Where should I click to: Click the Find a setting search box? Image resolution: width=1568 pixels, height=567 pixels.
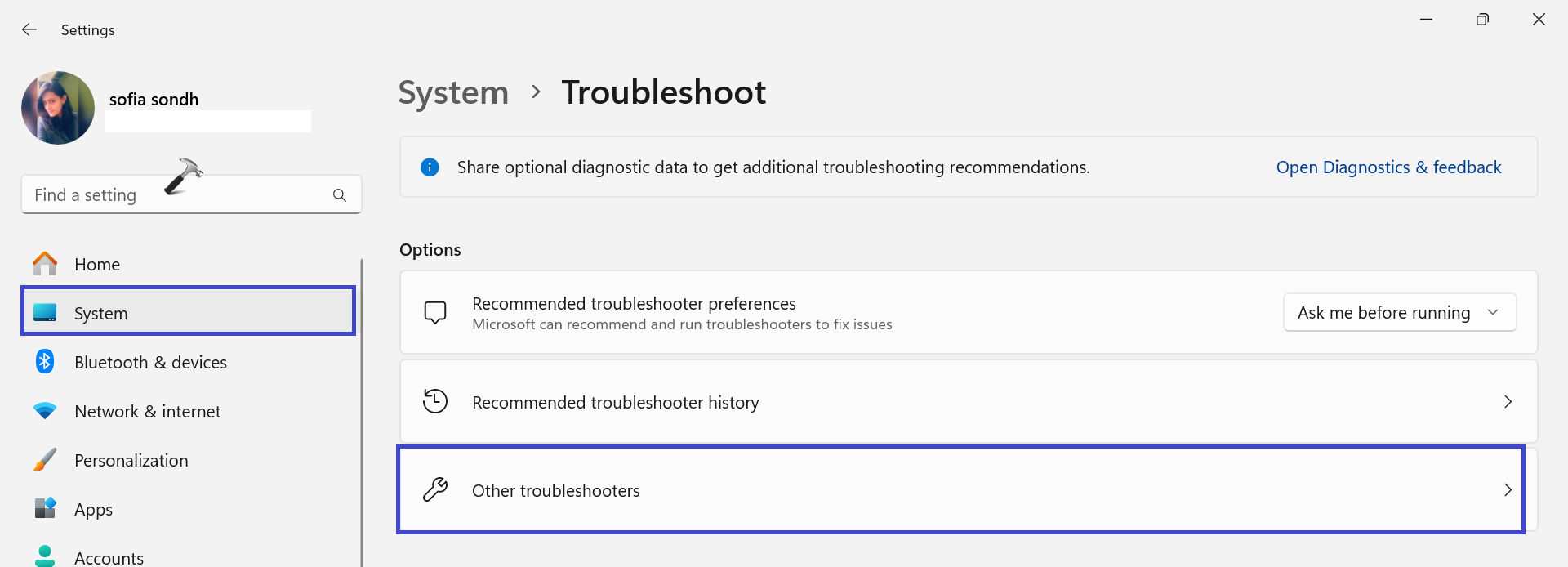180,195
